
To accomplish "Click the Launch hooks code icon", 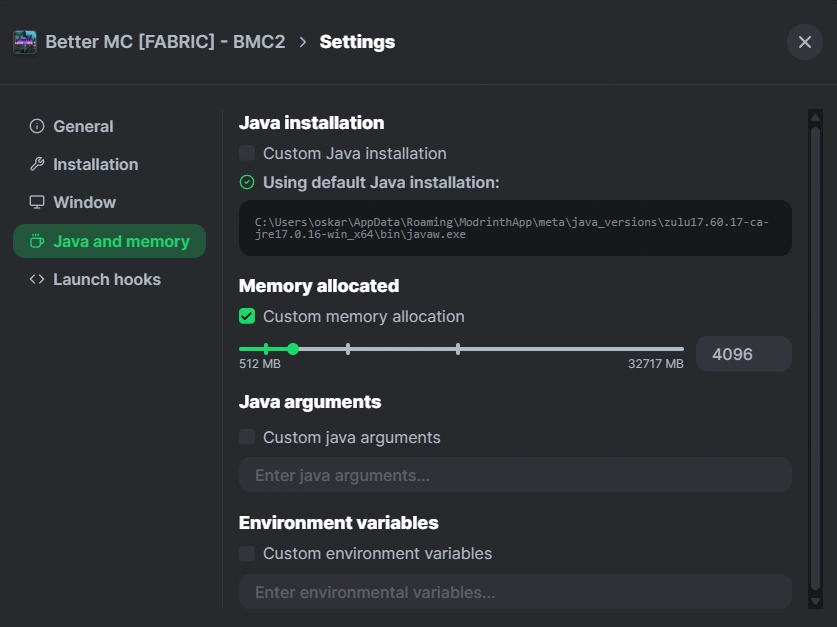I will (x=37, y=279).
